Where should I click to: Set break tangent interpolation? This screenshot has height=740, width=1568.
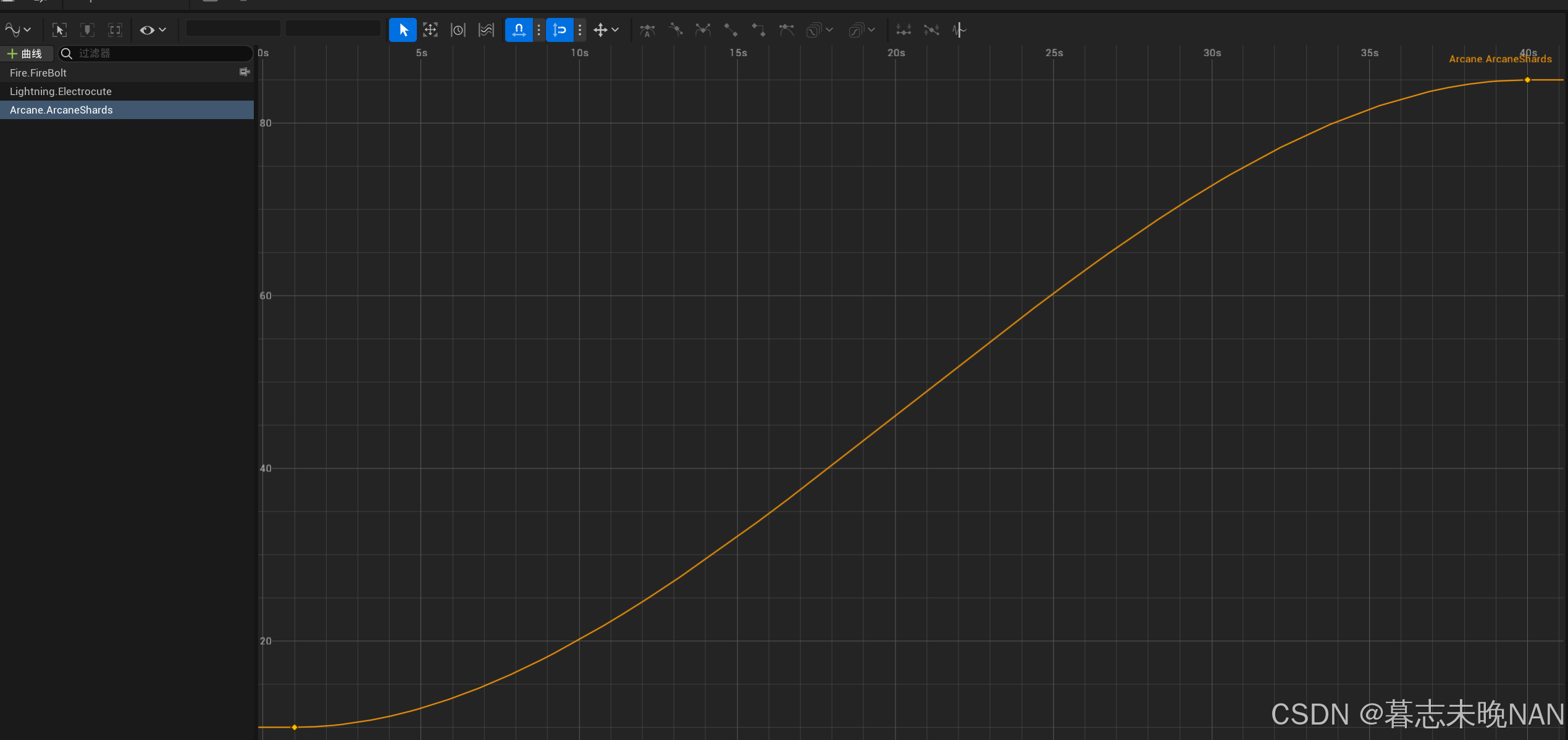pos(703,30)
